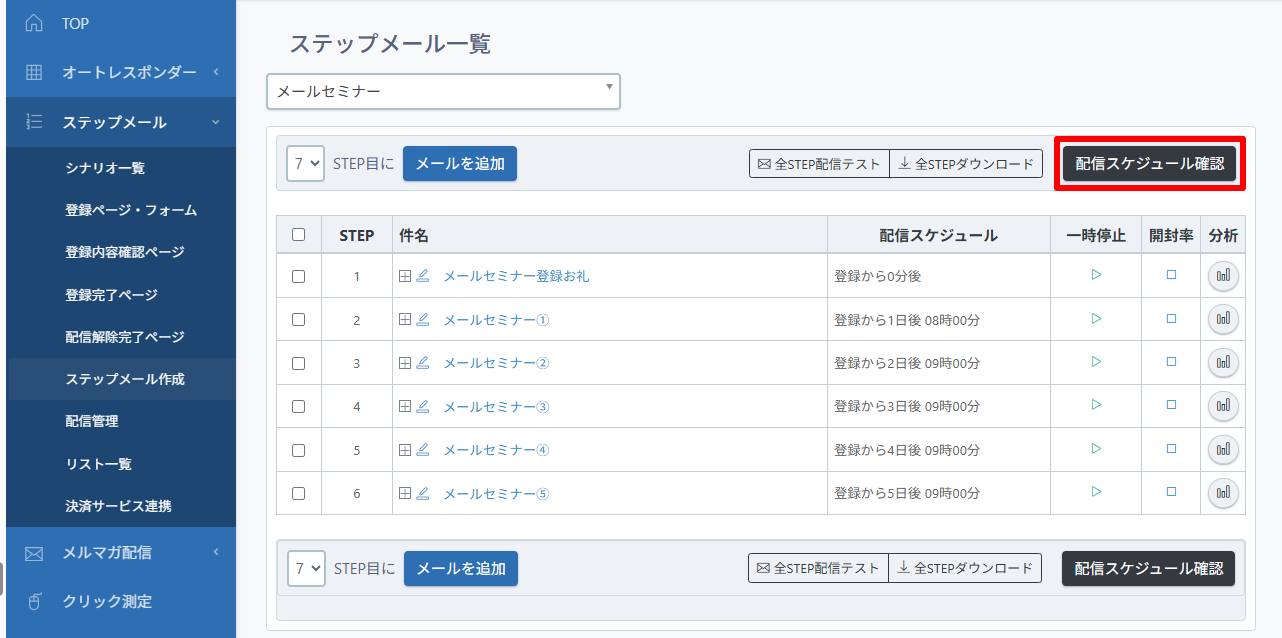This screenshot has width=1282, height=638.
Task: Go to リスト一覧 in the sidebar
Action: pos(98,464)
